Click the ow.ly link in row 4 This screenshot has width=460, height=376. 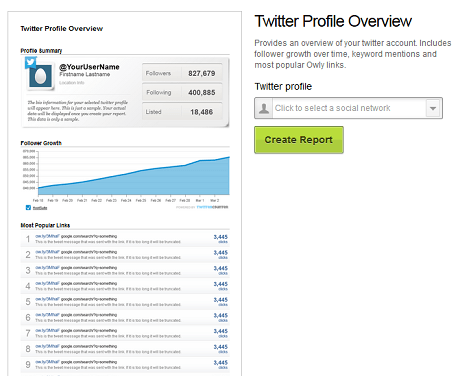(47, 283)
